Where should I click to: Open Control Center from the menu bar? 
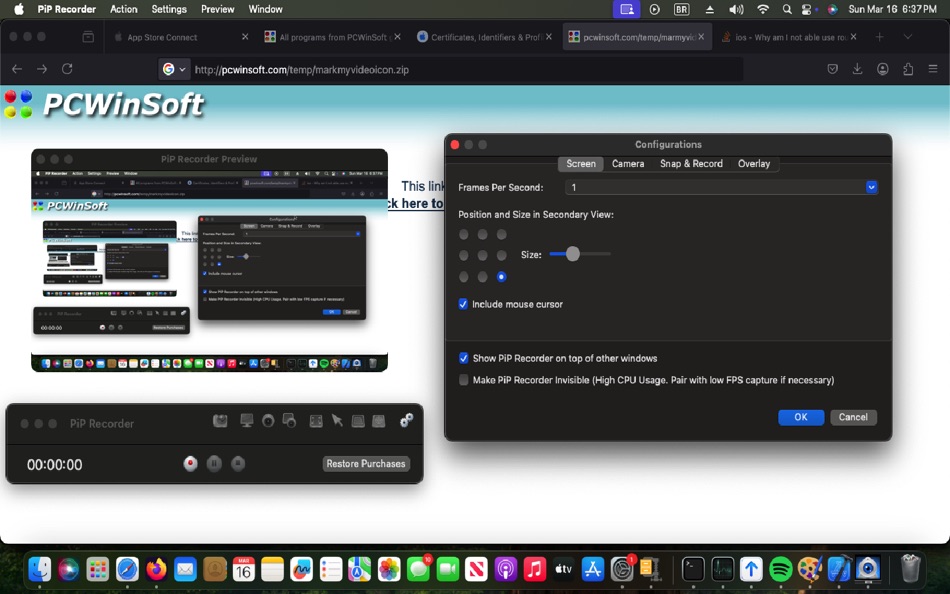click(807, 9)
